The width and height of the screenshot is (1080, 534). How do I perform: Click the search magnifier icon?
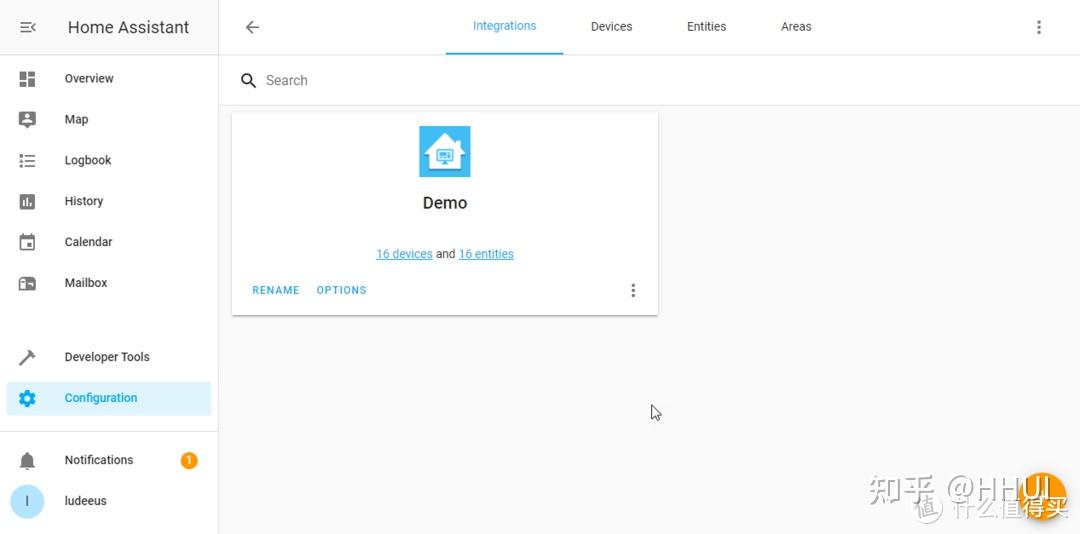[248, 81]
